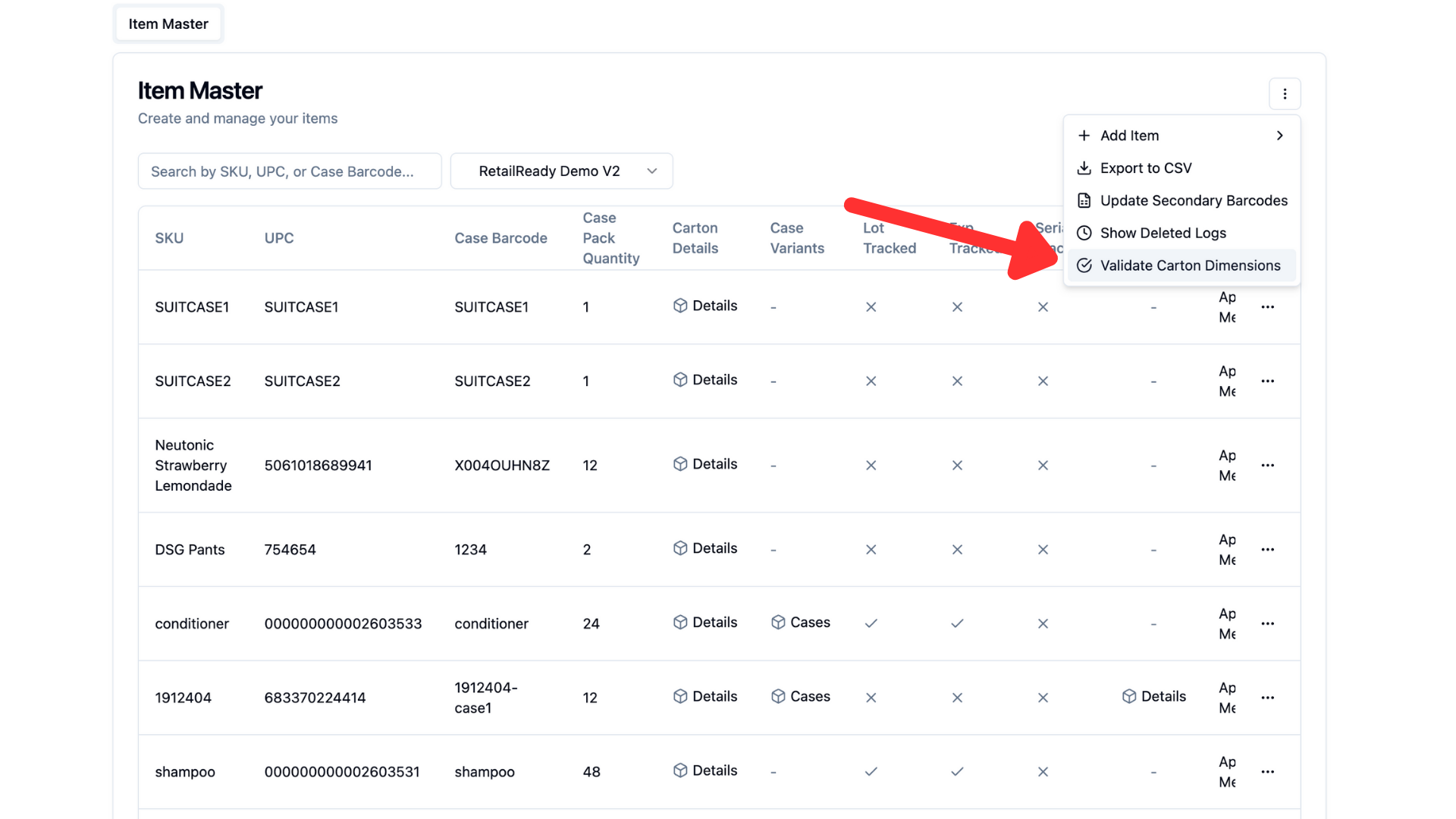Open Carton Details for Neutonic Strawberry Lemondade
Image resolution: width=1456 pixels, height=819 pixels.
705,464
